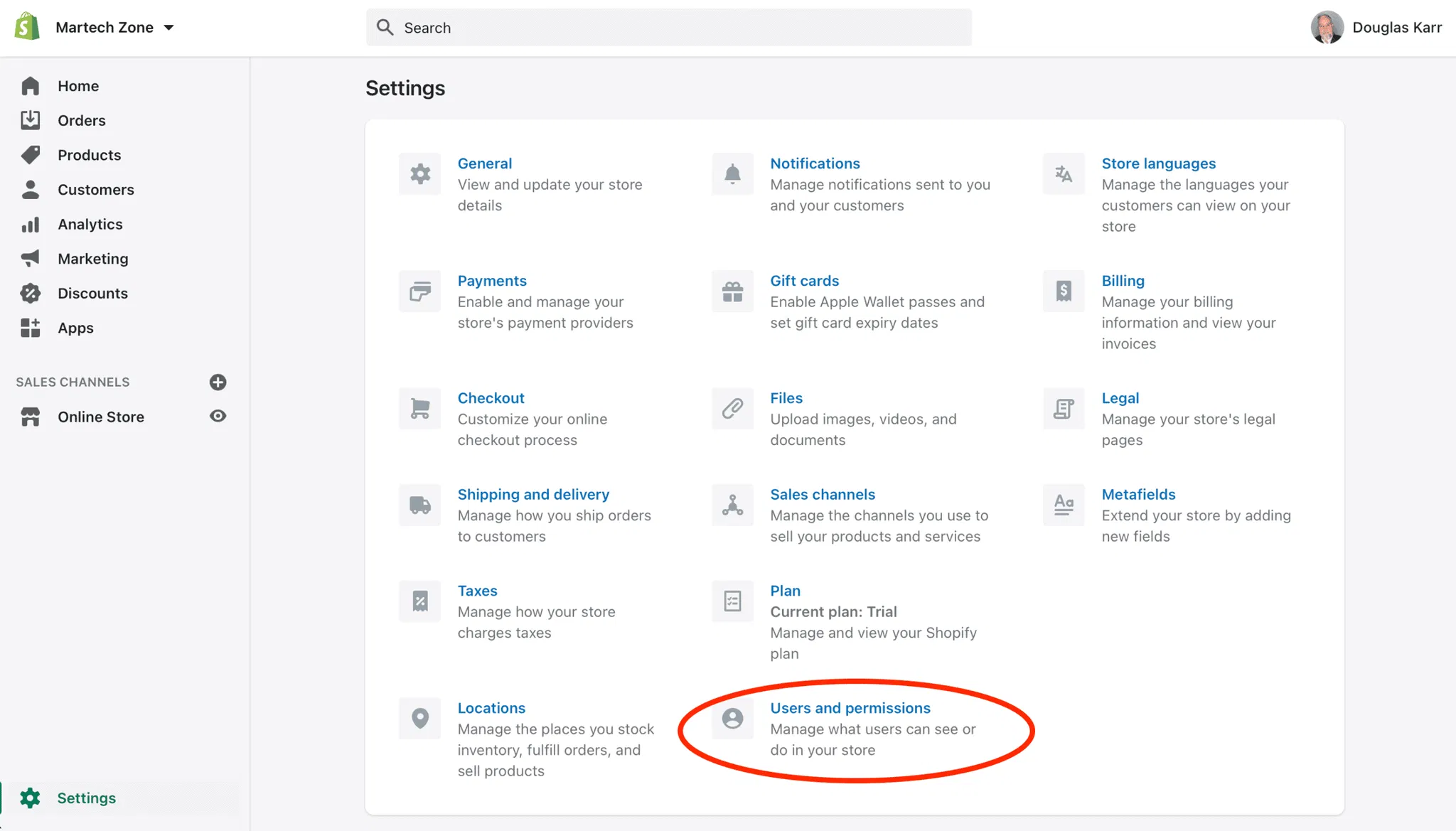The height and width of the screenshot is (831, 1456).
Task: Click the Products tag icon
Action: tap(30, 155)
